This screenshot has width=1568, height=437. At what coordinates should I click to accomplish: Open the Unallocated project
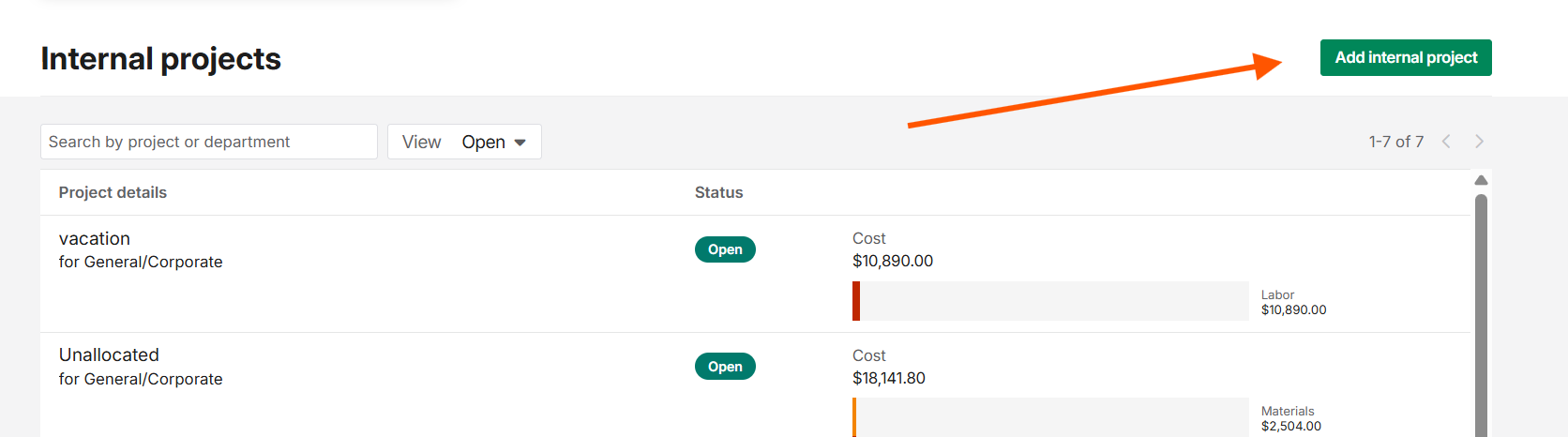[x=109, y=355]
